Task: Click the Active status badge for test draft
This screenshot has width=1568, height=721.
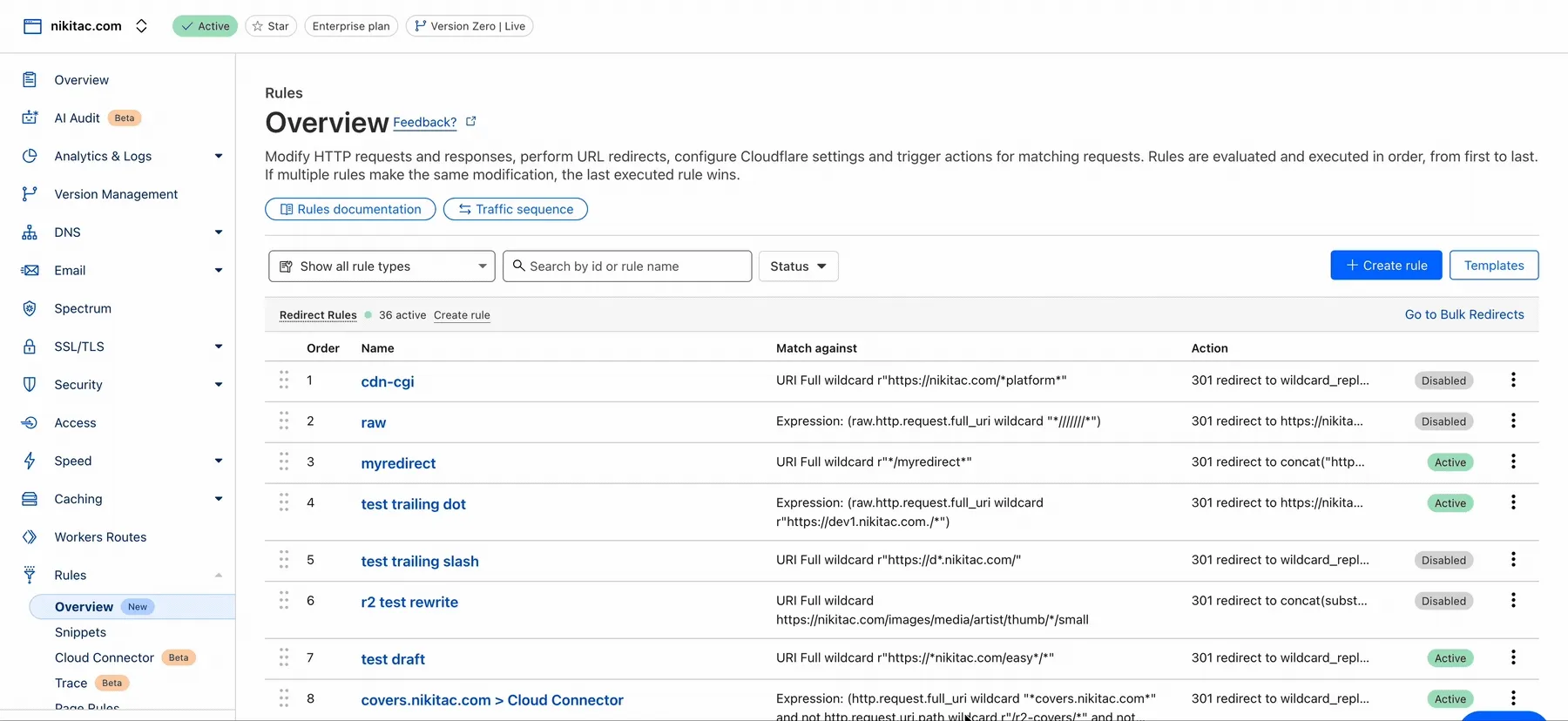Action: 1450,658
